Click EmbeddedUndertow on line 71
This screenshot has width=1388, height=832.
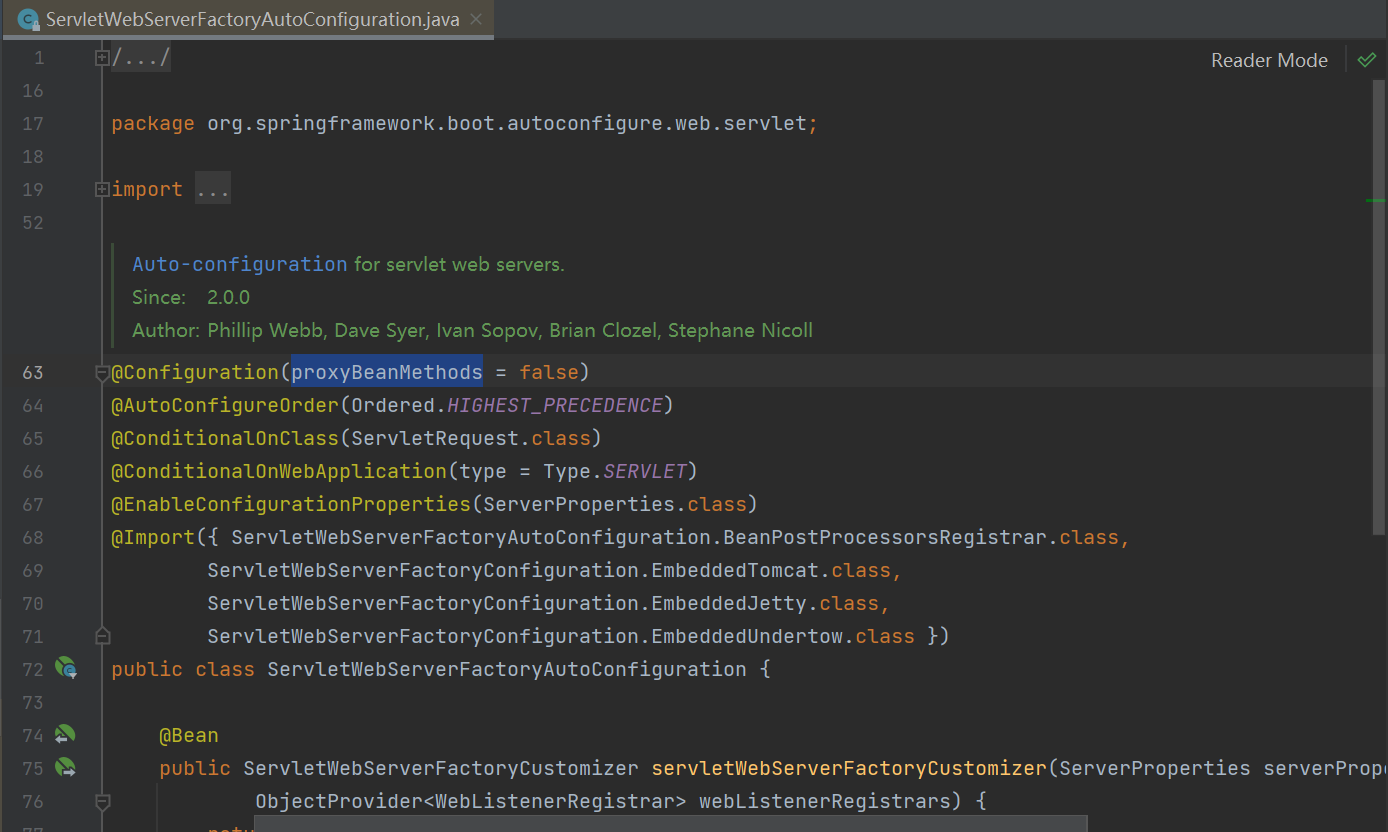point(747,636)
